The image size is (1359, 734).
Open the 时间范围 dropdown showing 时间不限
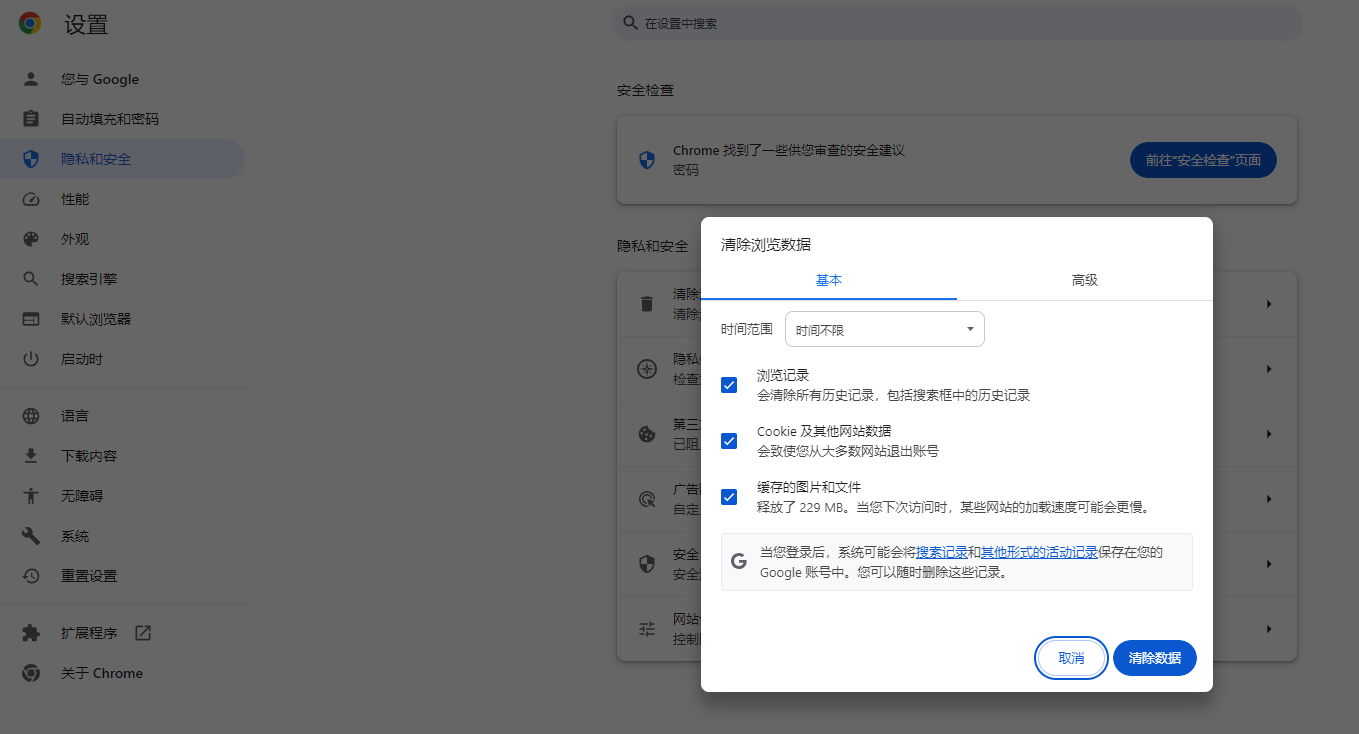[x=884, y=328]
